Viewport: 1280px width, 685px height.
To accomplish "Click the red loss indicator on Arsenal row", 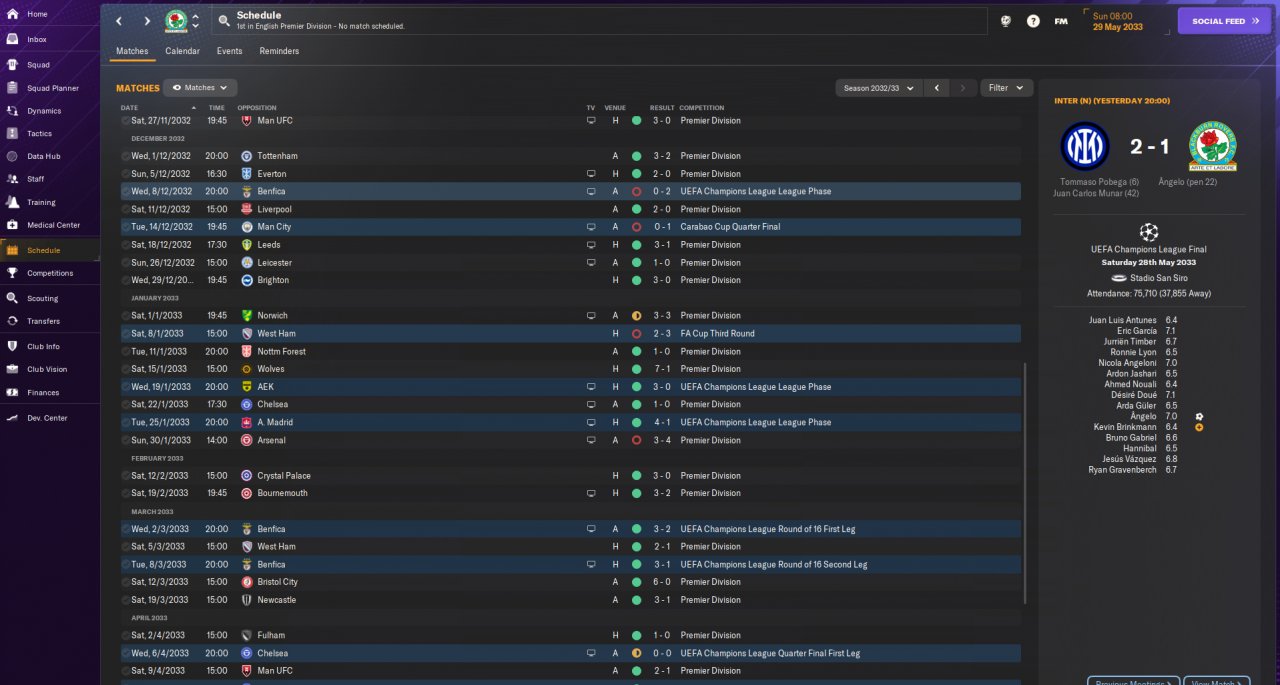I will pyautogui.click(x=636, y=440).
